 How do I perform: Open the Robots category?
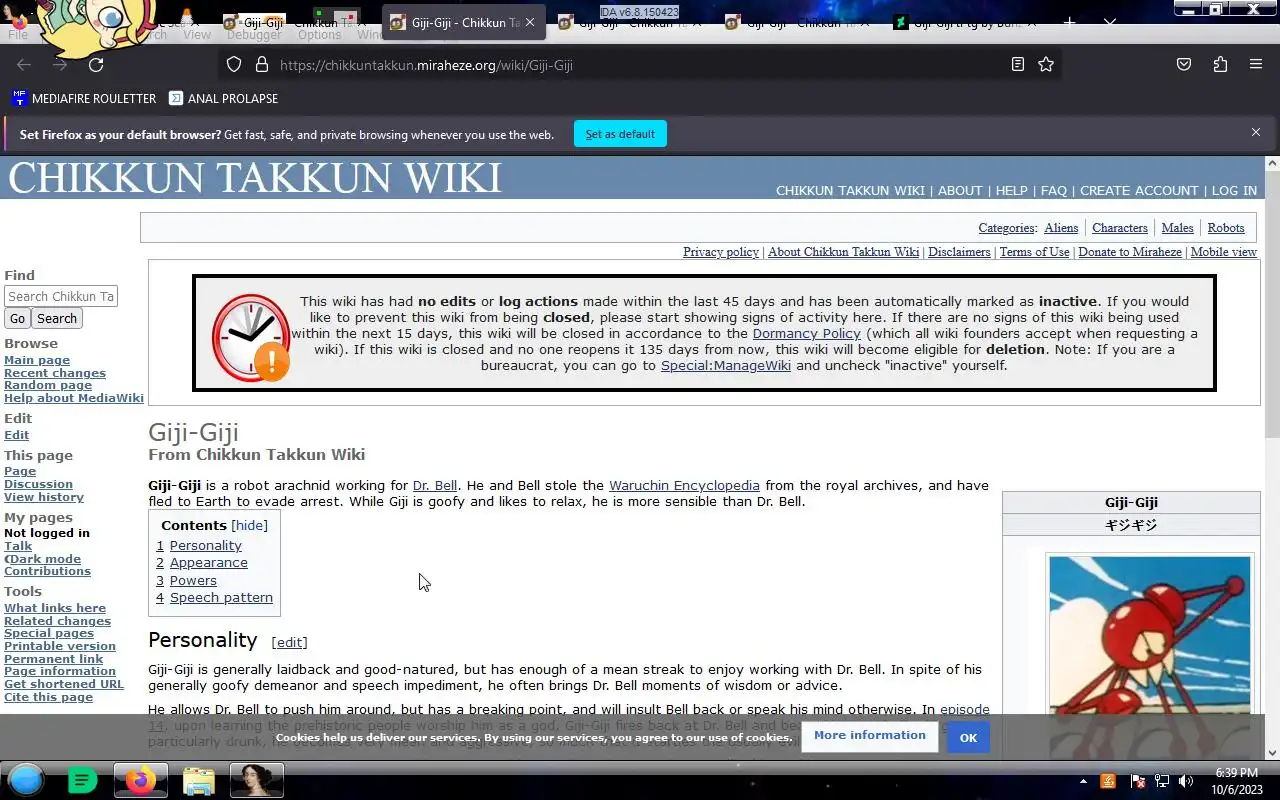click(x=1226, y=228)
